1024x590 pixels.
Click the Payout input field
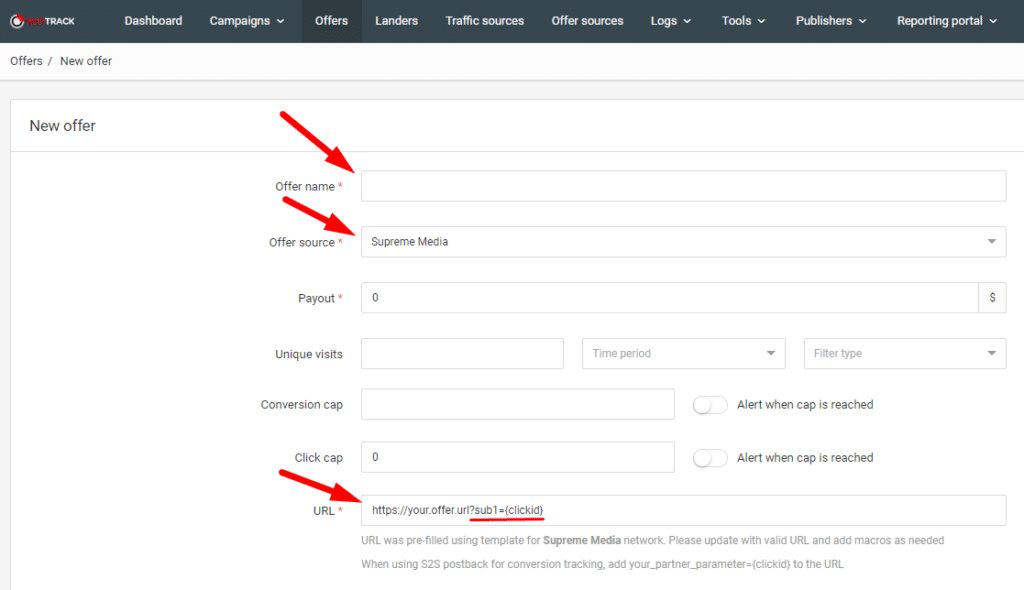(x=669, y=297)
